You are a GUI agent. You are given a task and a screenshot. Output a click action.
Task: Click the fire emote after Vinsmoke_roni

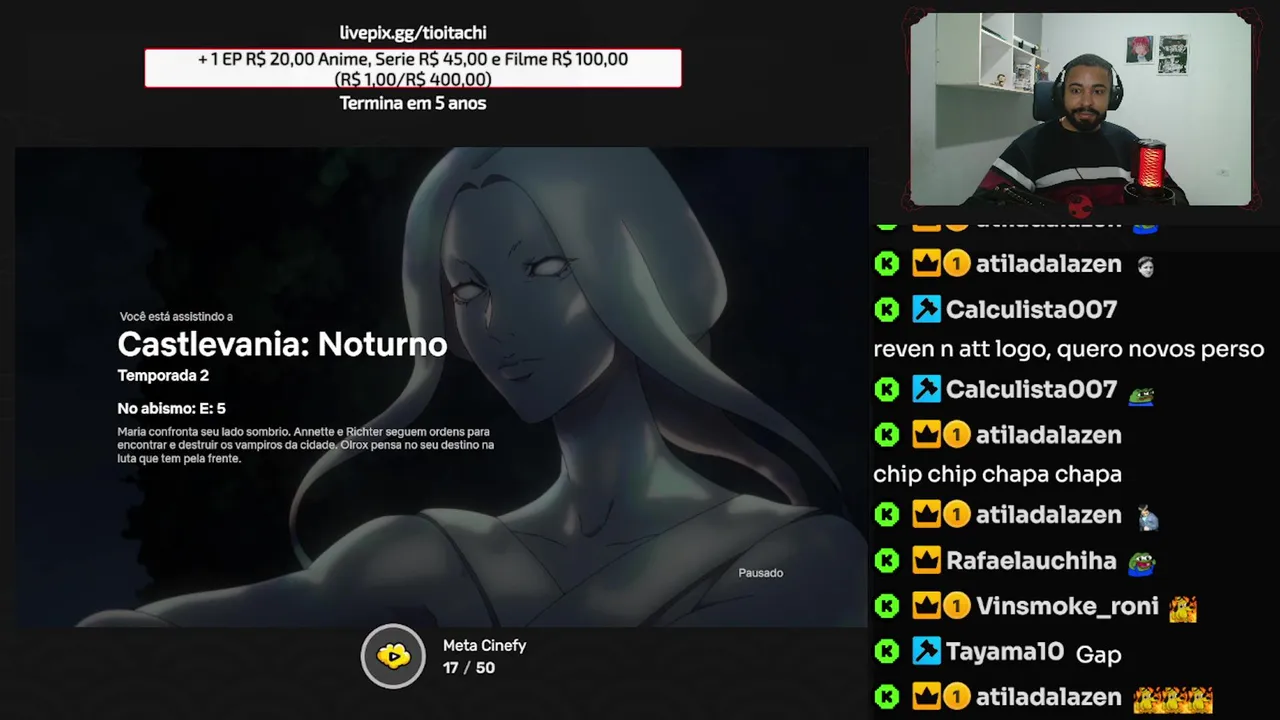tap(1183, 607)
